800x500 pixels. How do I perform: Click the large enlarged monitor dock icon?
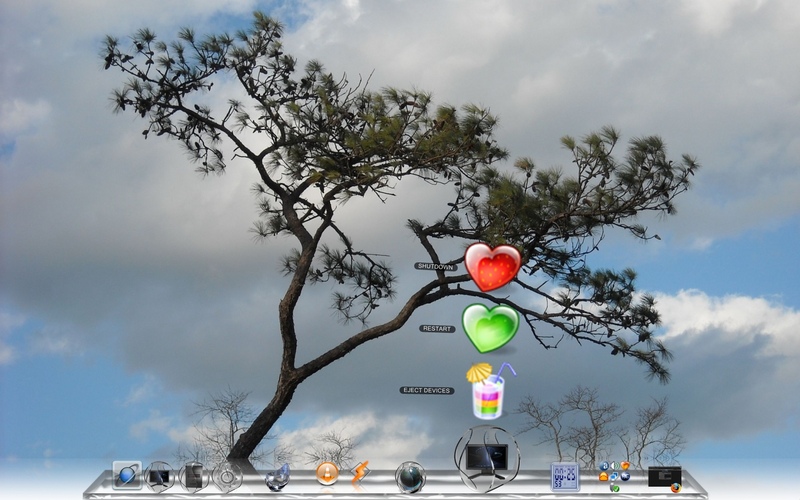(487, 459)
